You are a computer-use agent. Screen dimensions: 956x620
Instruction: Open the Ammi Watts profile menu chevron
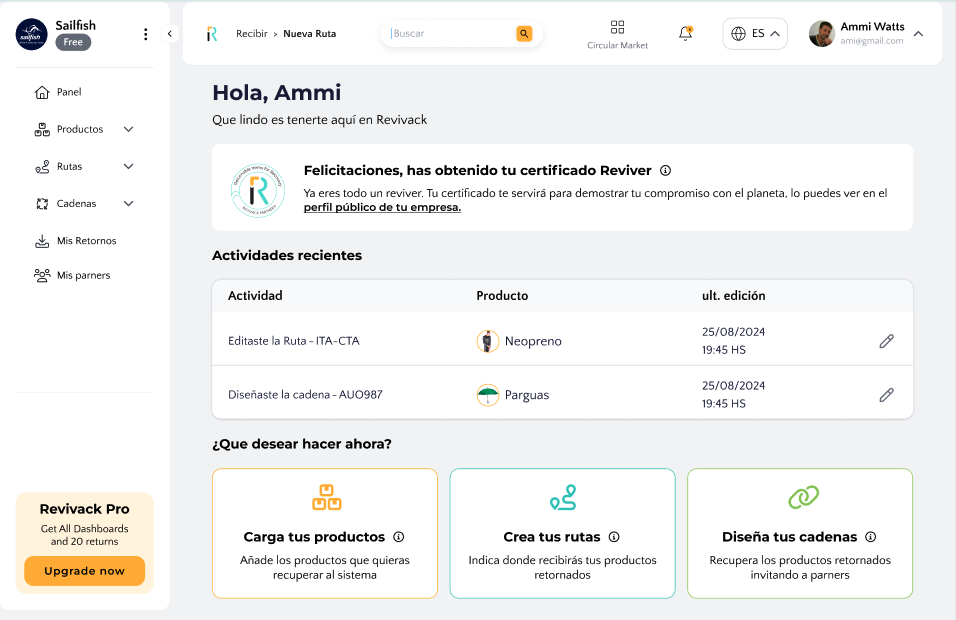coord(918,34)
